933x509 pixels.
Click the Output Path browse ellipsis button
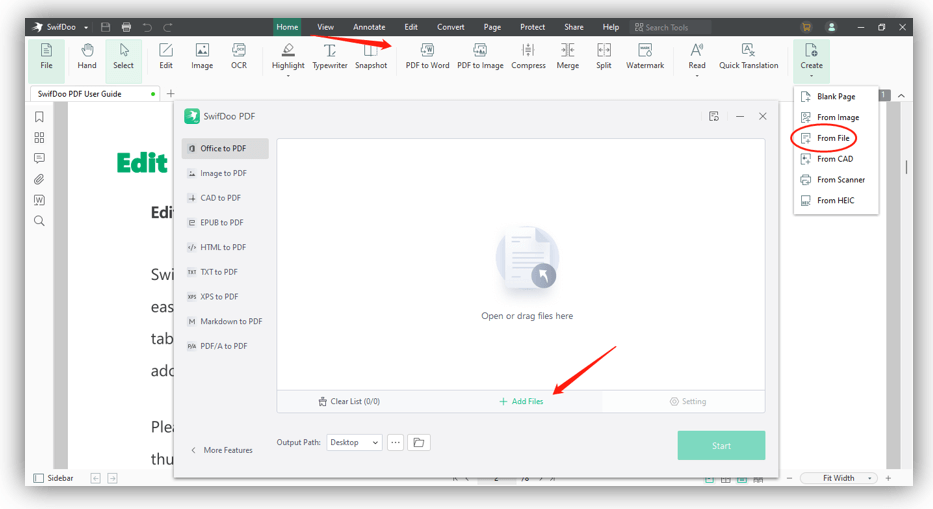tap(396, 442)
